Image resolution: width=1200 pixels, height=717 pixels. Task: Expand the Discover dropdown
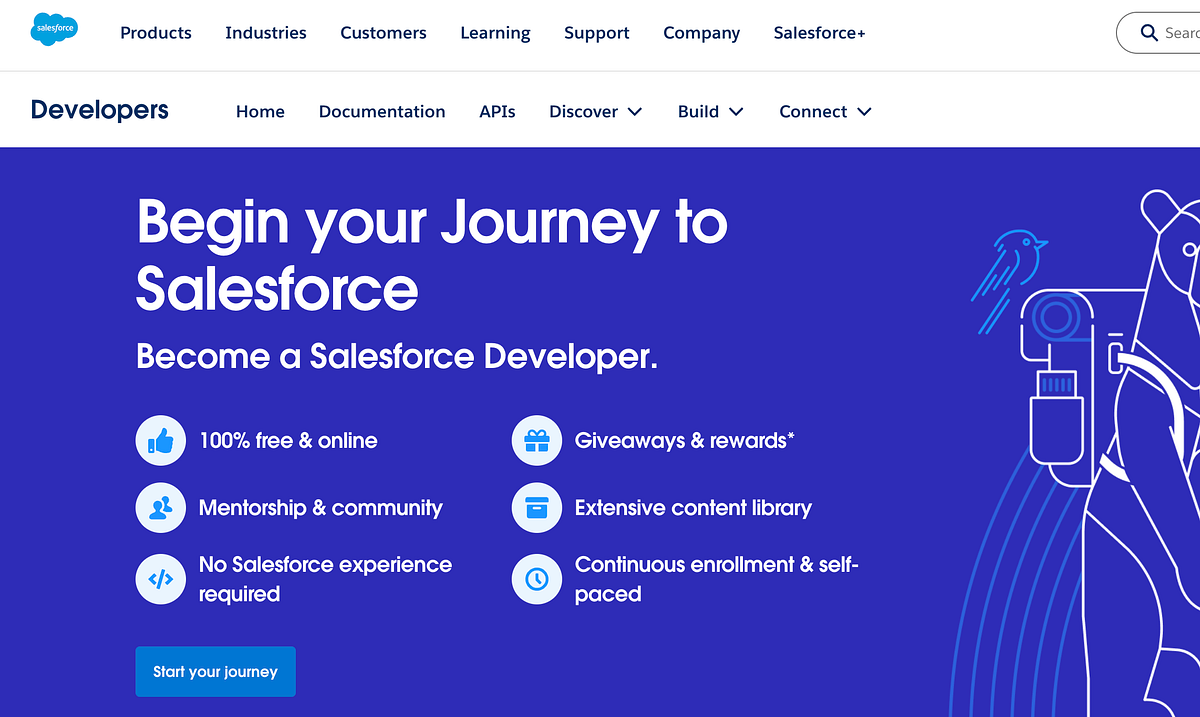(x=595, y=111)
